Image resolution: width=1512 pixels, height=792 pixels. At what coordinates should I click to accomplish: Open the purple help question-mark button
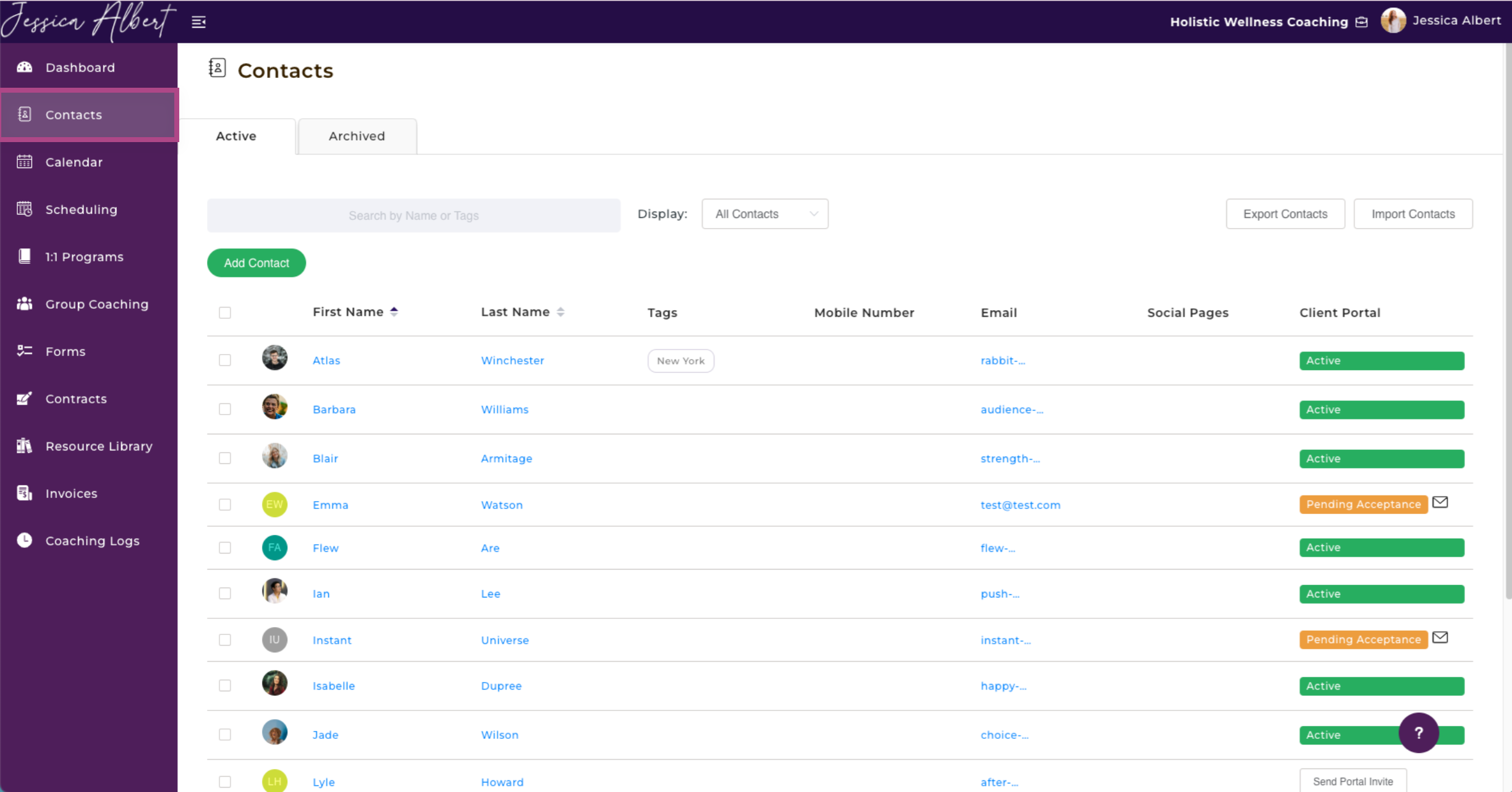[1419, 733]
